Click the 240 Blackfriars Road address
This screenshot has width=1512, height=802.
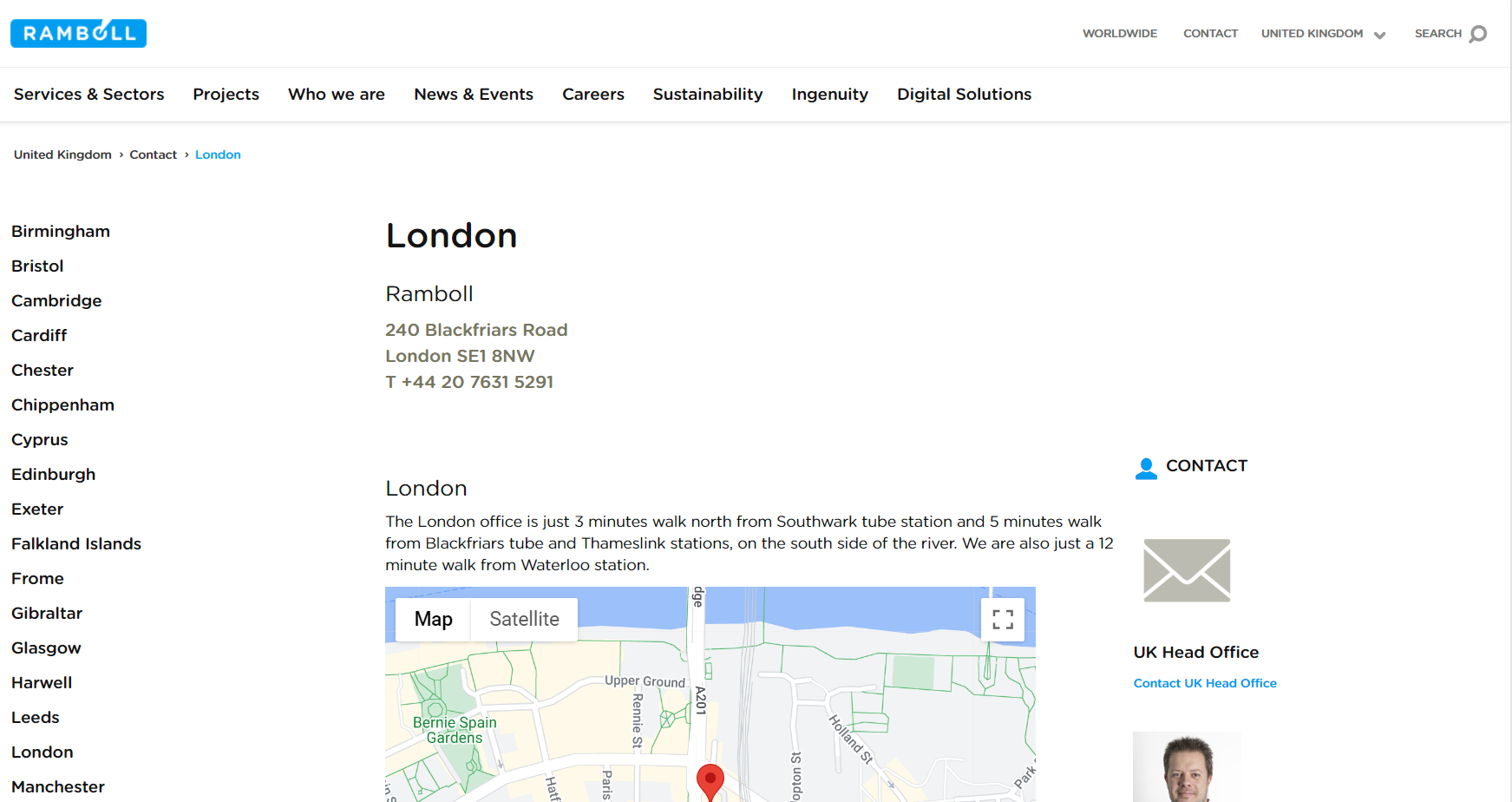coord(476,330)
